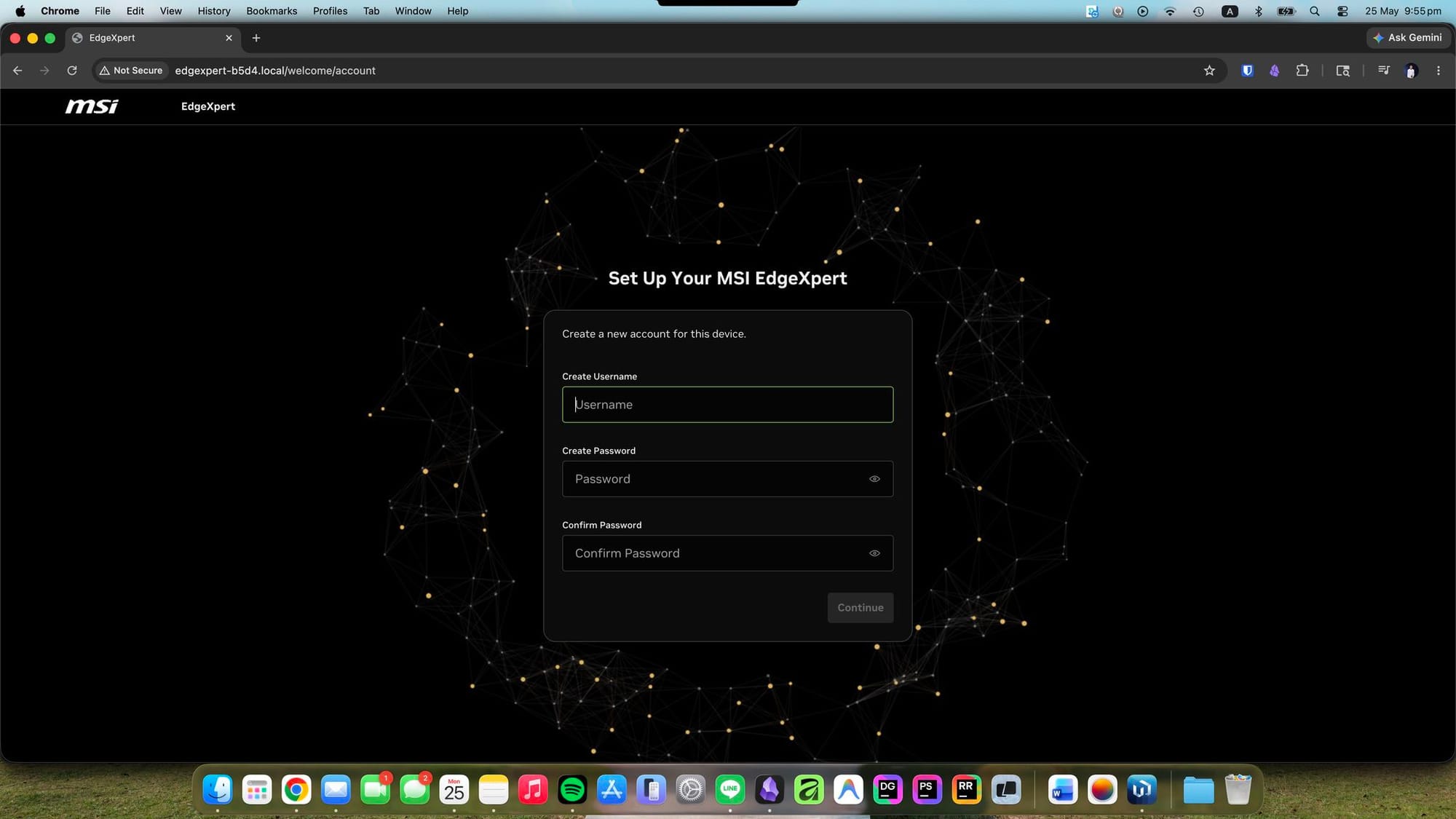This screenshot has height=819, width=1456.
Task: Reveal the Confirm Password field's text
Action: pos(874,553)
